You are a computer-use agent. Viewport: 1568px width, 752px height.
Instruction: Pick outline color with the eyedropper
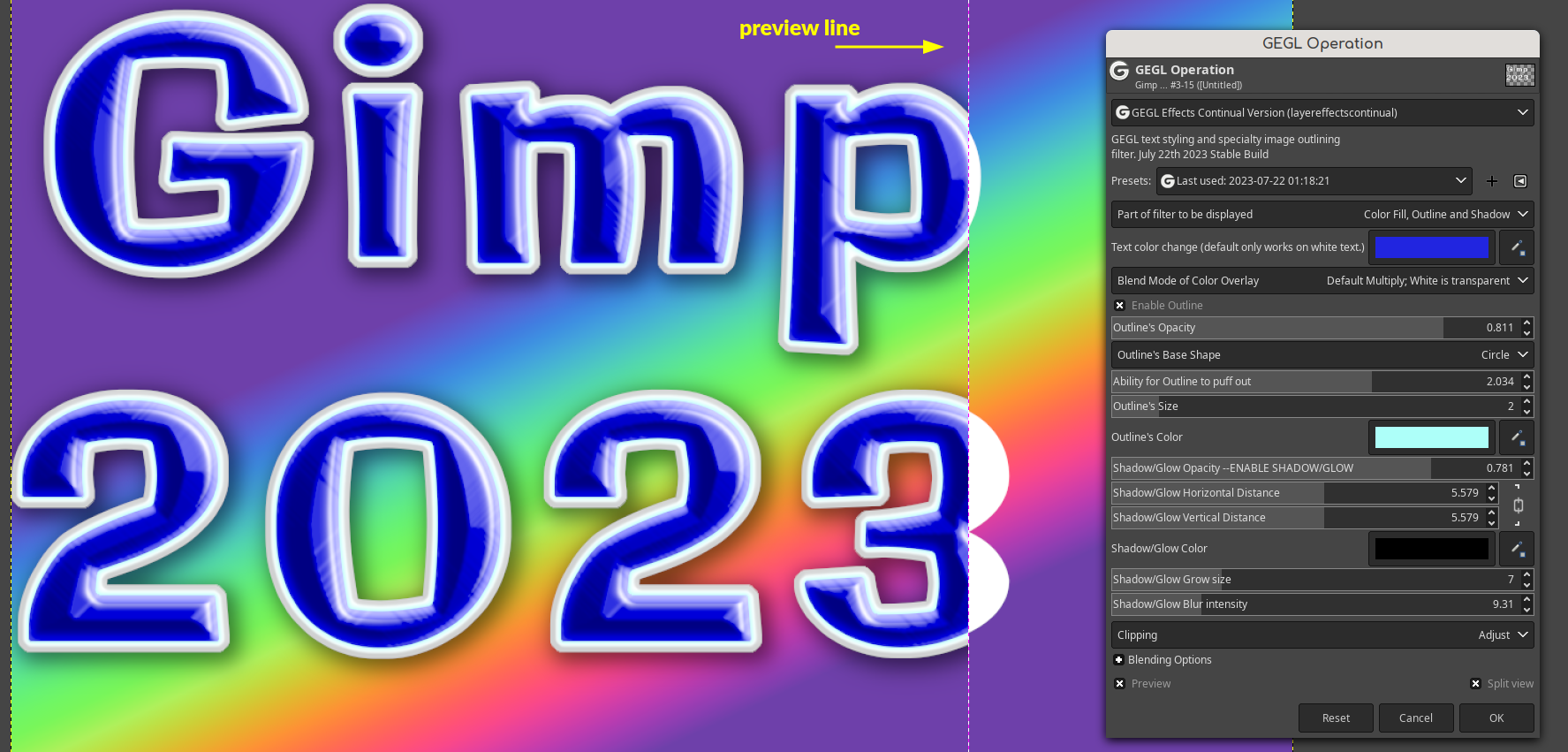(1517, 437)
